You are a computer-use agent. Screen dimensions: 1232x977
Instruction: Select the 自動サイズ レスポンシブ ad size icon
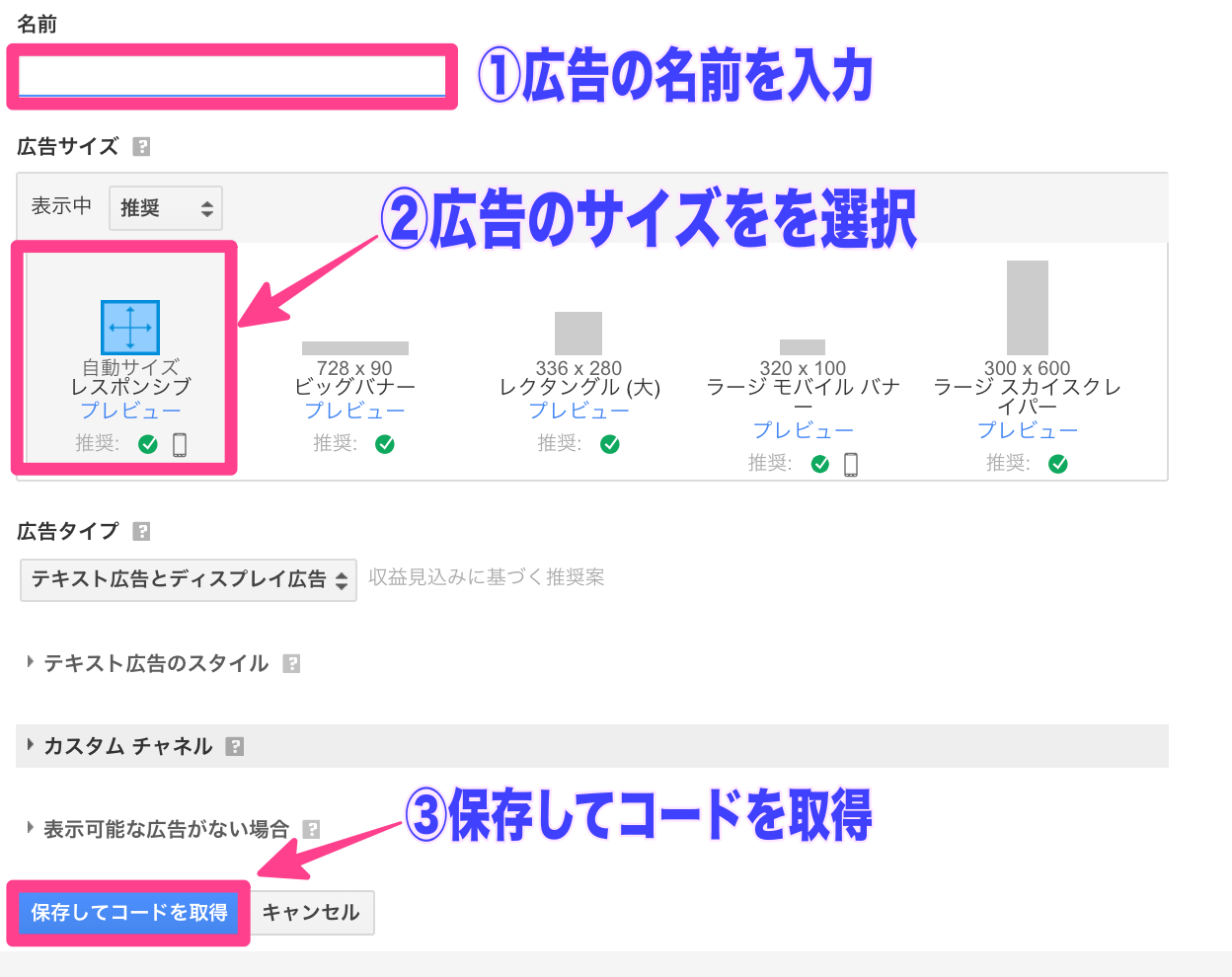click(130, 327)
